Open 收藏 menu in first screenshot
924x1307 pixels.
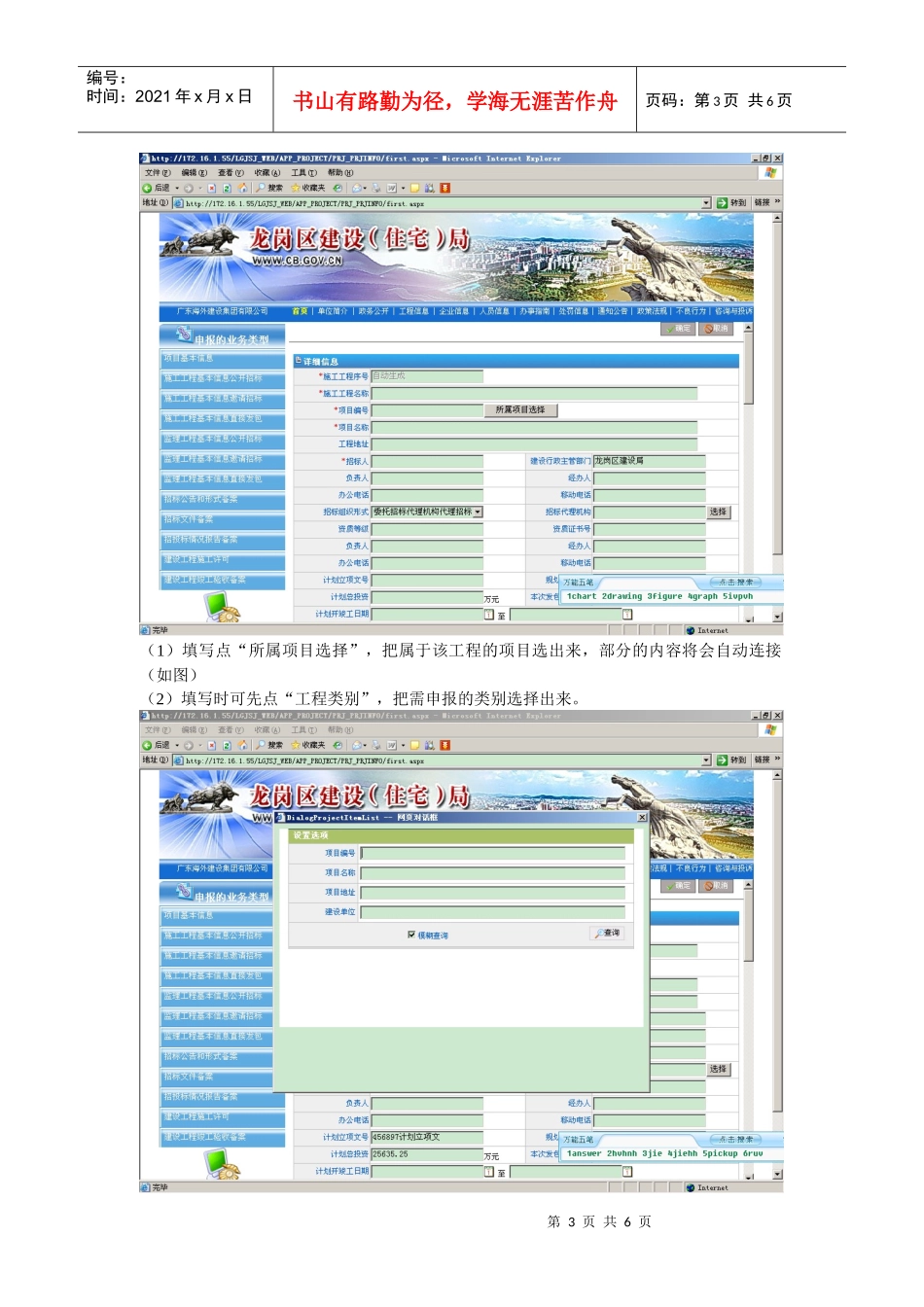(x=267, y=173)
